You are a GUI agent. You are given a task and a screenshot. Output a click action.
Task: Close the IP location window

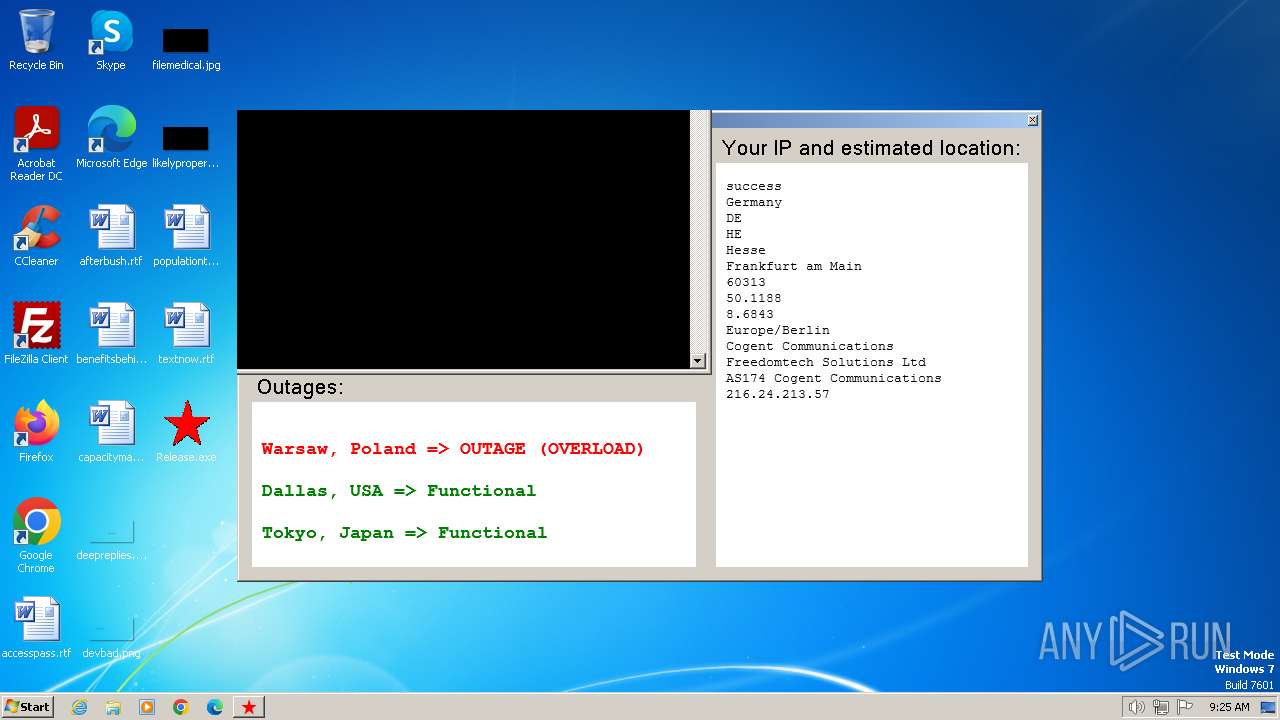[x=1032, y=120]
